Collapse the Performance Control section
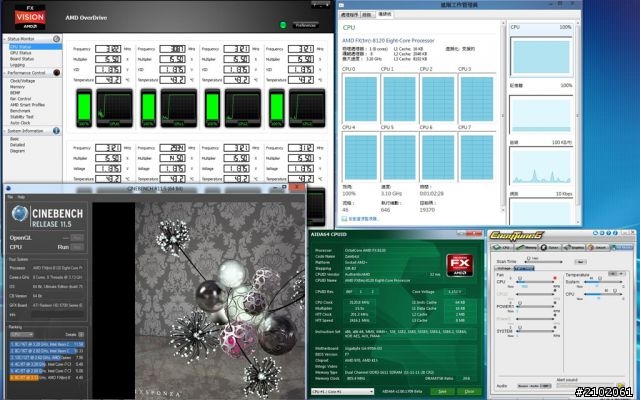The image size is (640, 400). pyautogui.click(x=5, y=73)
